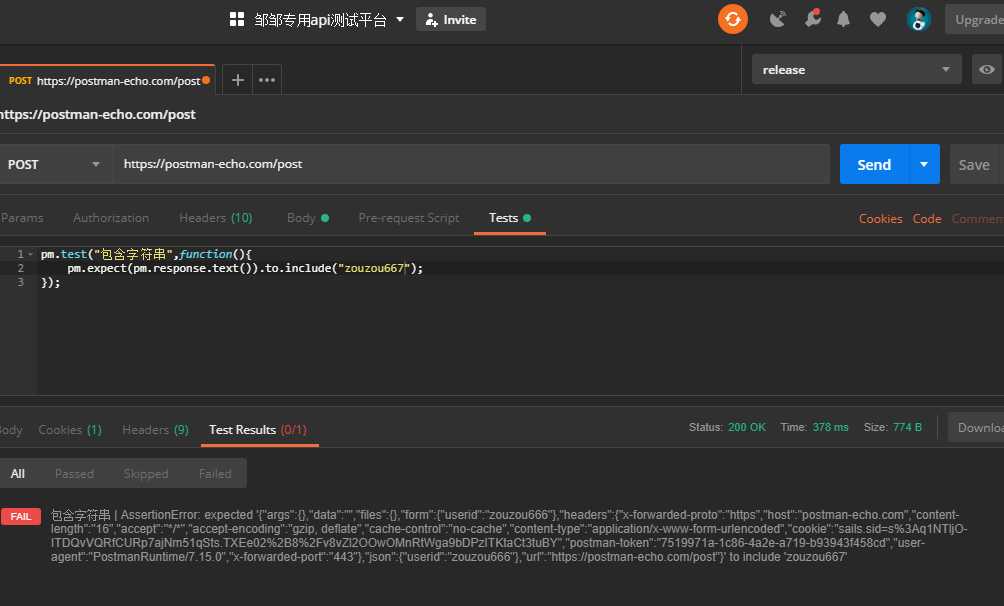This screenshot has height=606, width=1004.
Task: Open the workspace name dropdown arrow
Action: (400, 19)
